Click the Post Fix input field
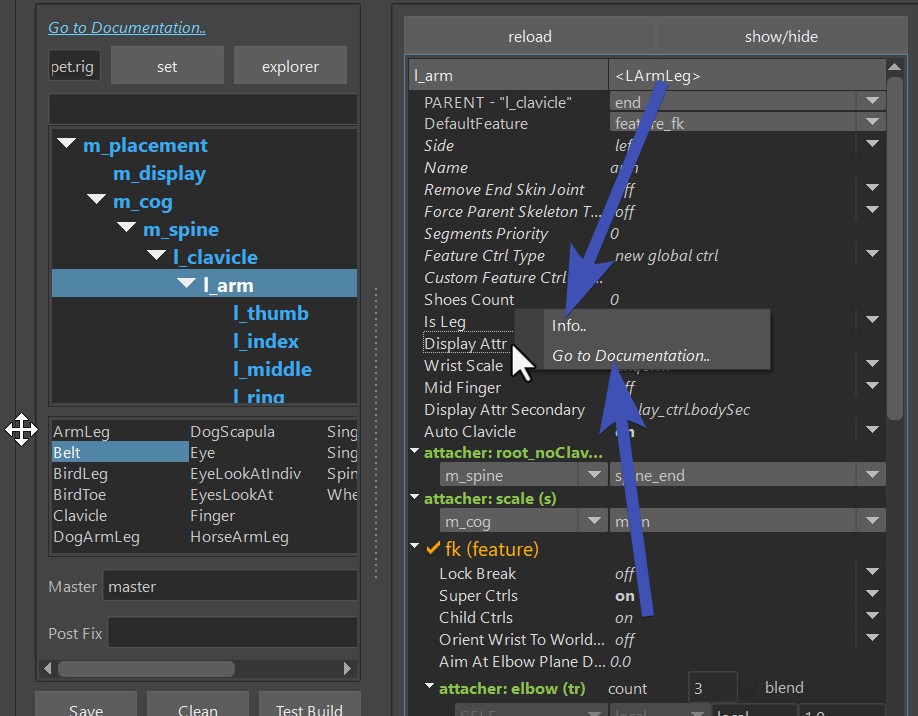 click(231, 632)
